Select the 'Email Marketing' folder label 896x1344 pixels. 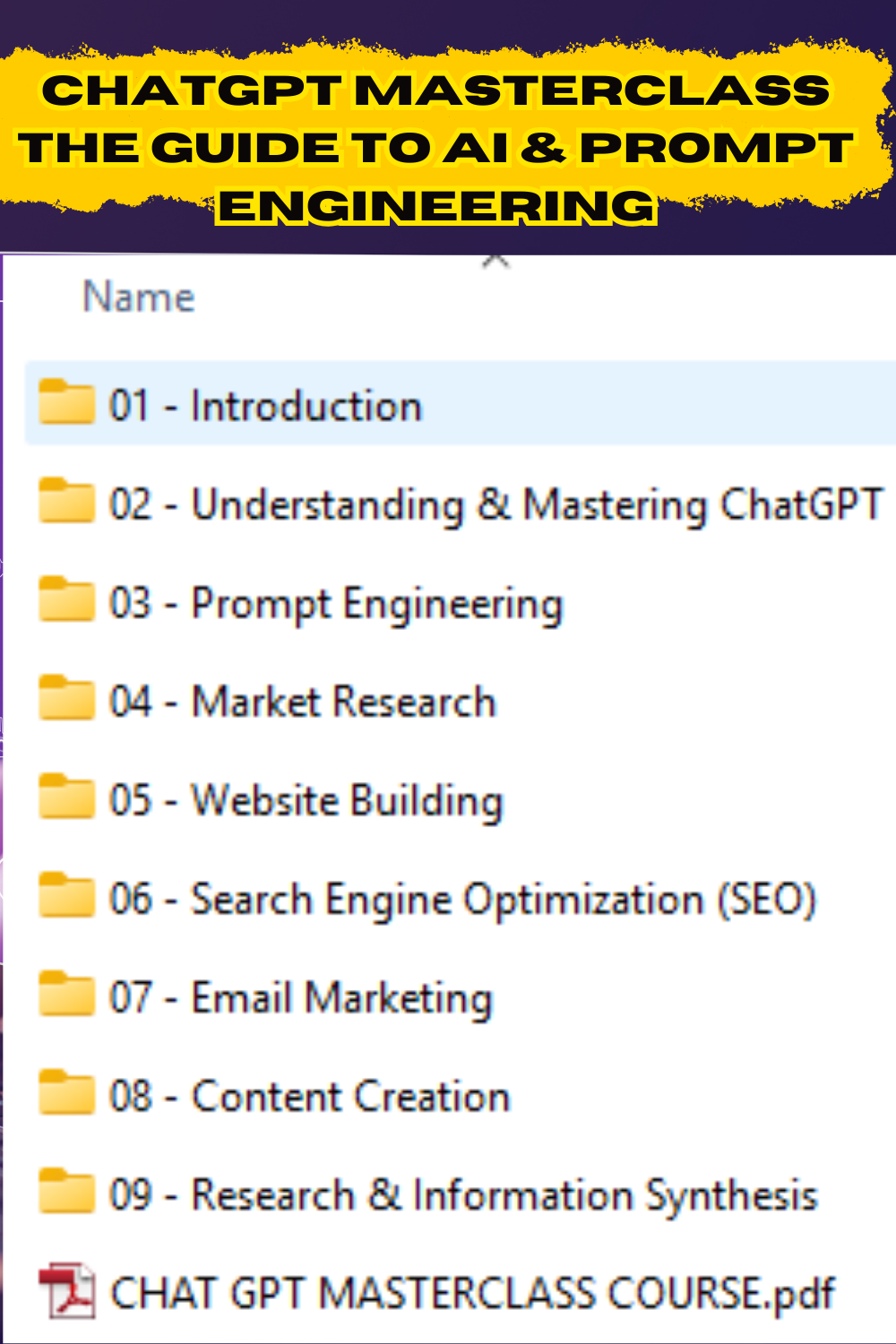(x=342, y=998)
